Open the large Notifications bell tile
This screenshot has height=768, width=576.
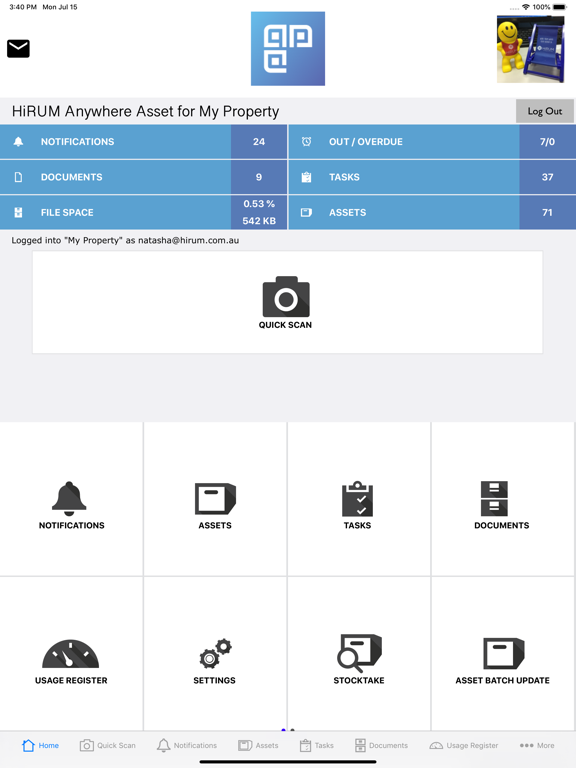[x=72, y=499]
